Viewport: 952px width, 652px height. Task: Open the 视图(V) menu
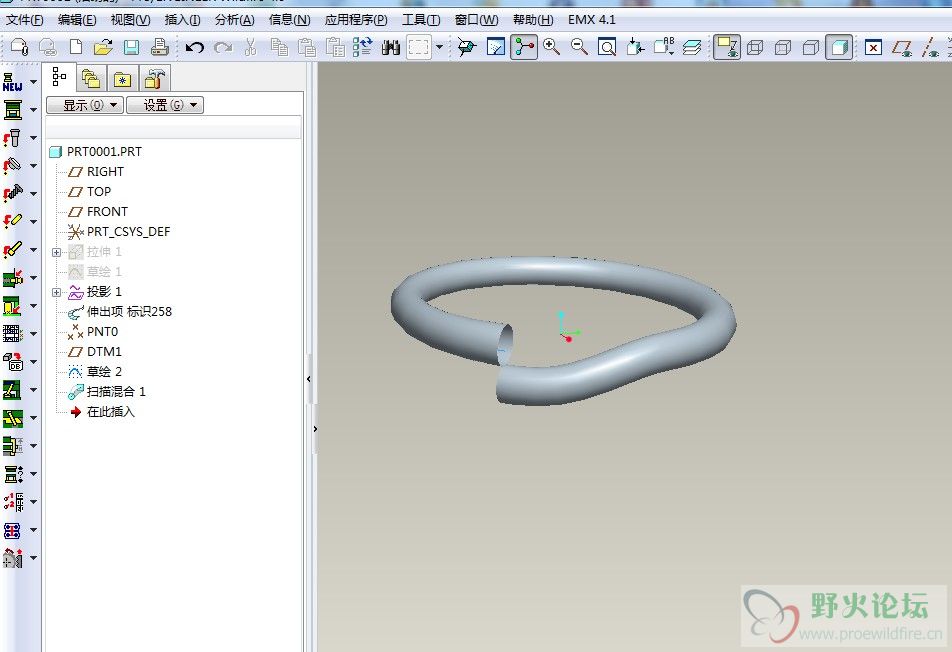pos(131,19)
